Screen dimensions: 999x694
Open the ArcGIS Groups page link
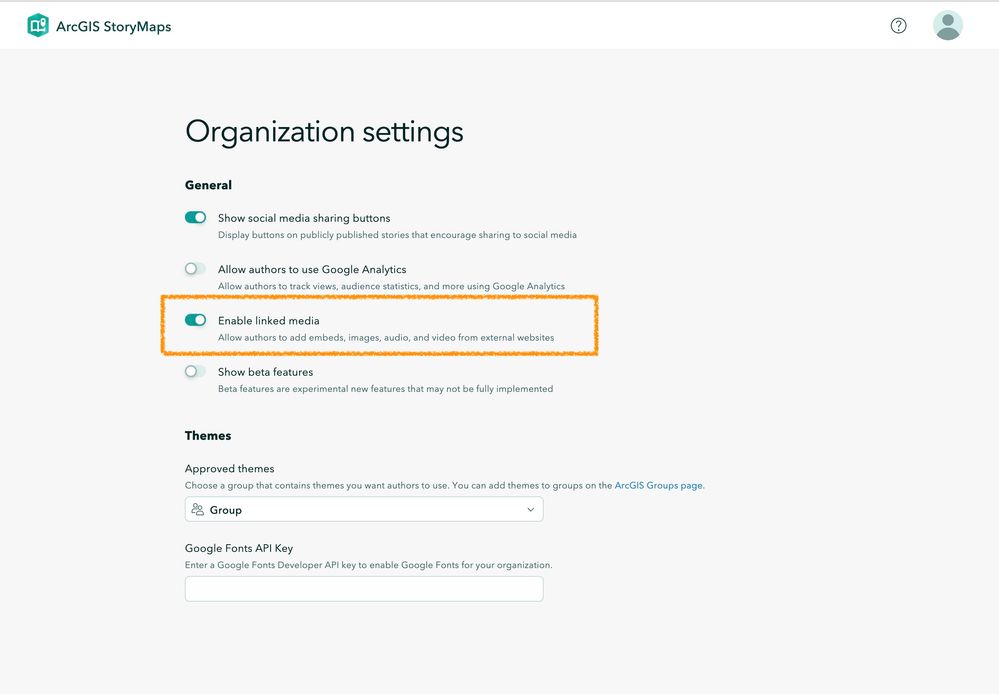pyautogui.click(x=658, y=486)
